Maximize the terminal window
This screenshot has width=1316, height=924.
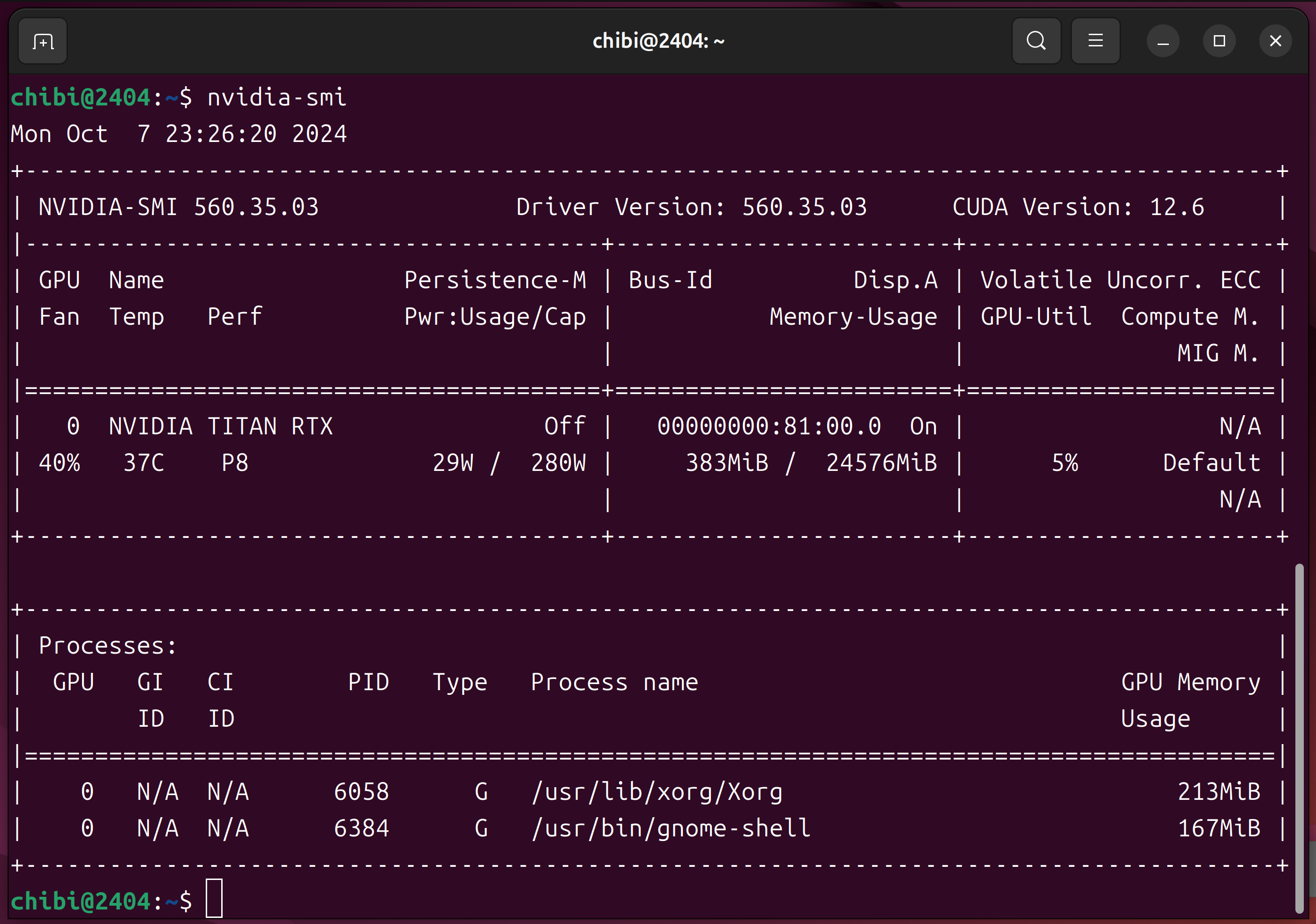pyautogui.click(x=1219, y=41)
